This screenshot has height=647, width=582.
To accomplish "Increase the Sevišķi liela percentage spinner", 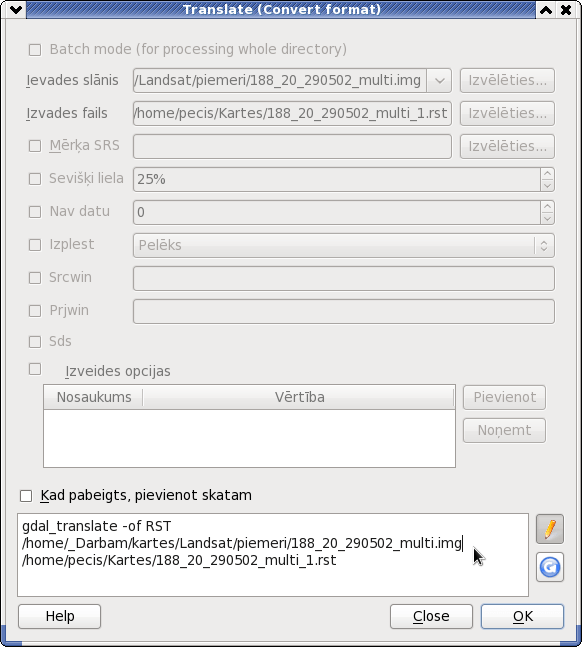I will 547,174.
